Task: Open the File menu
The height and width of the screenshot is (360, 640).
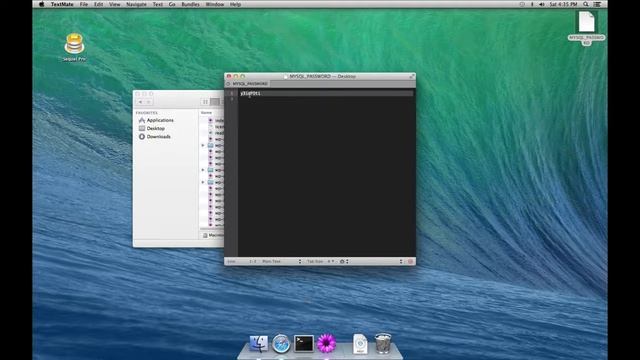Action: (x=84, y=4)
